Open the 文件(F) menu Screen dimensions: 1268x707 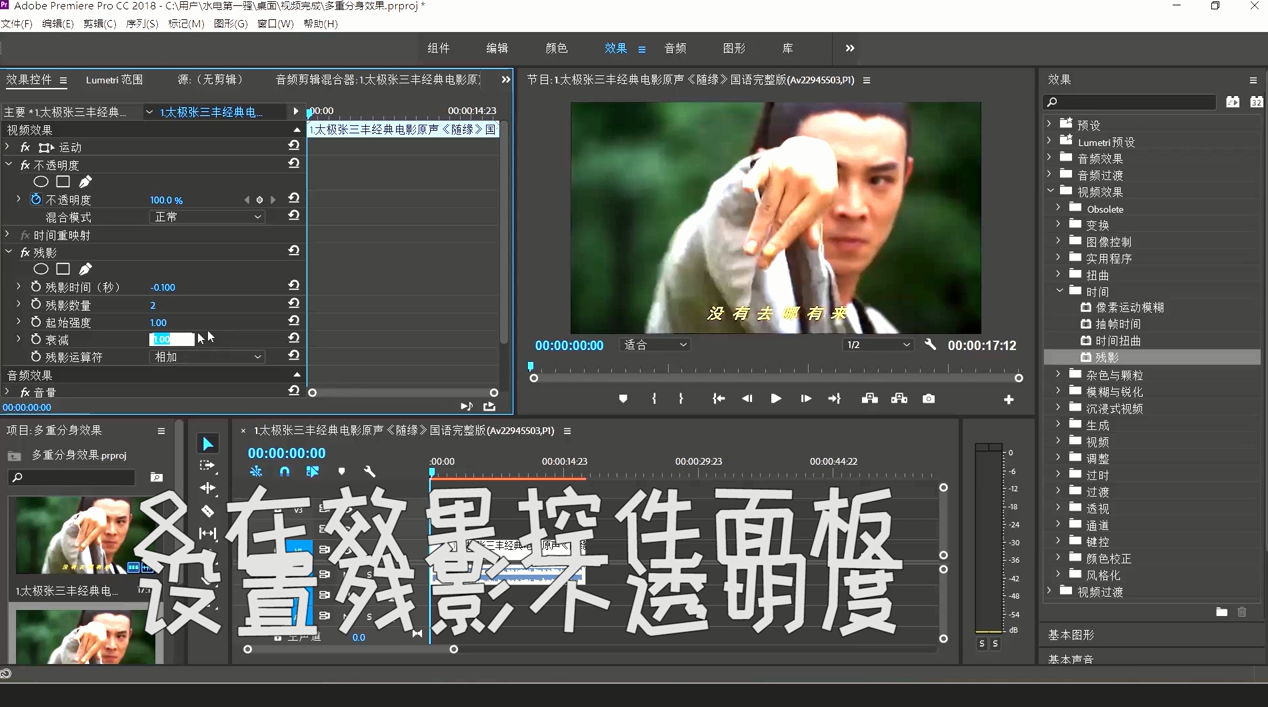17,23
